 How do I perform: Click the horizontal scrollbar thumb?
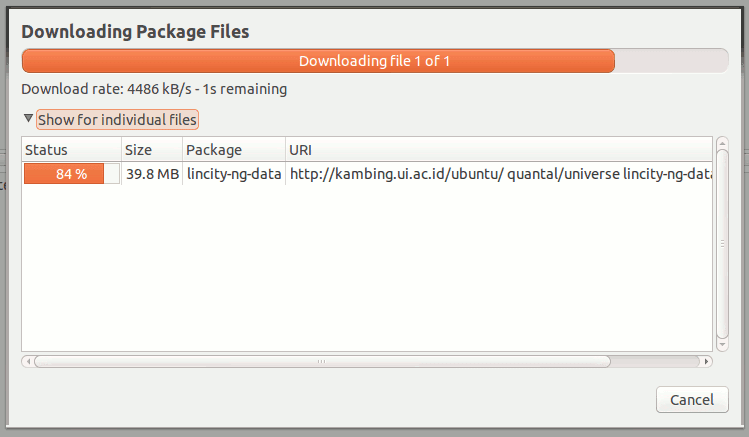coord(320,362)
